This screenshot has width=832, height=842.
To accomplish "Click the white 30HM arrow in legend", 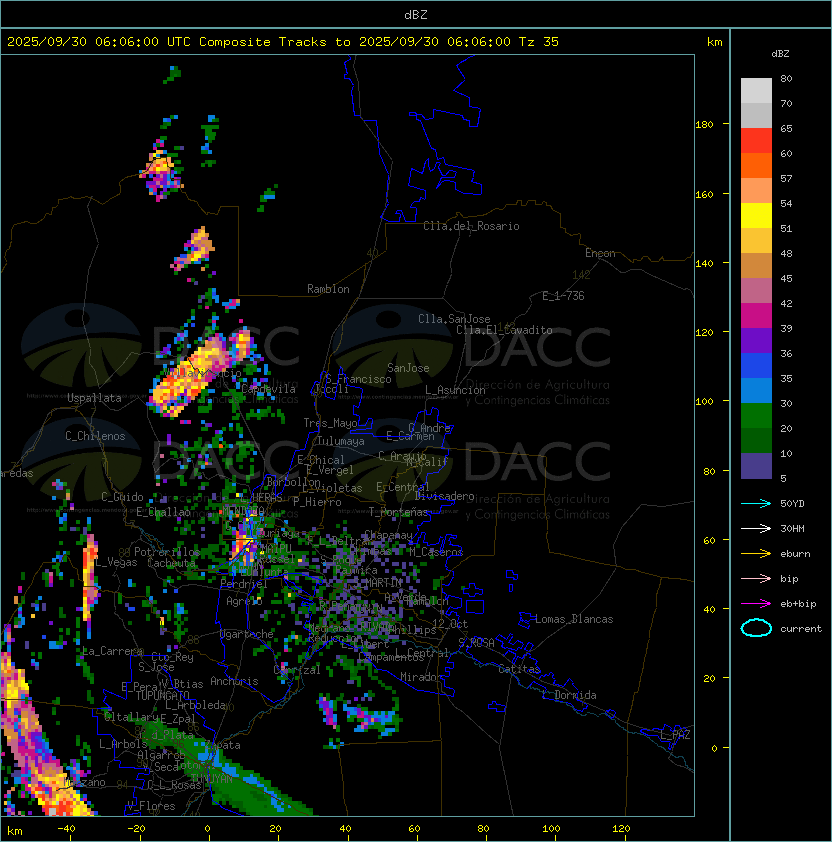I will (756, 528).
